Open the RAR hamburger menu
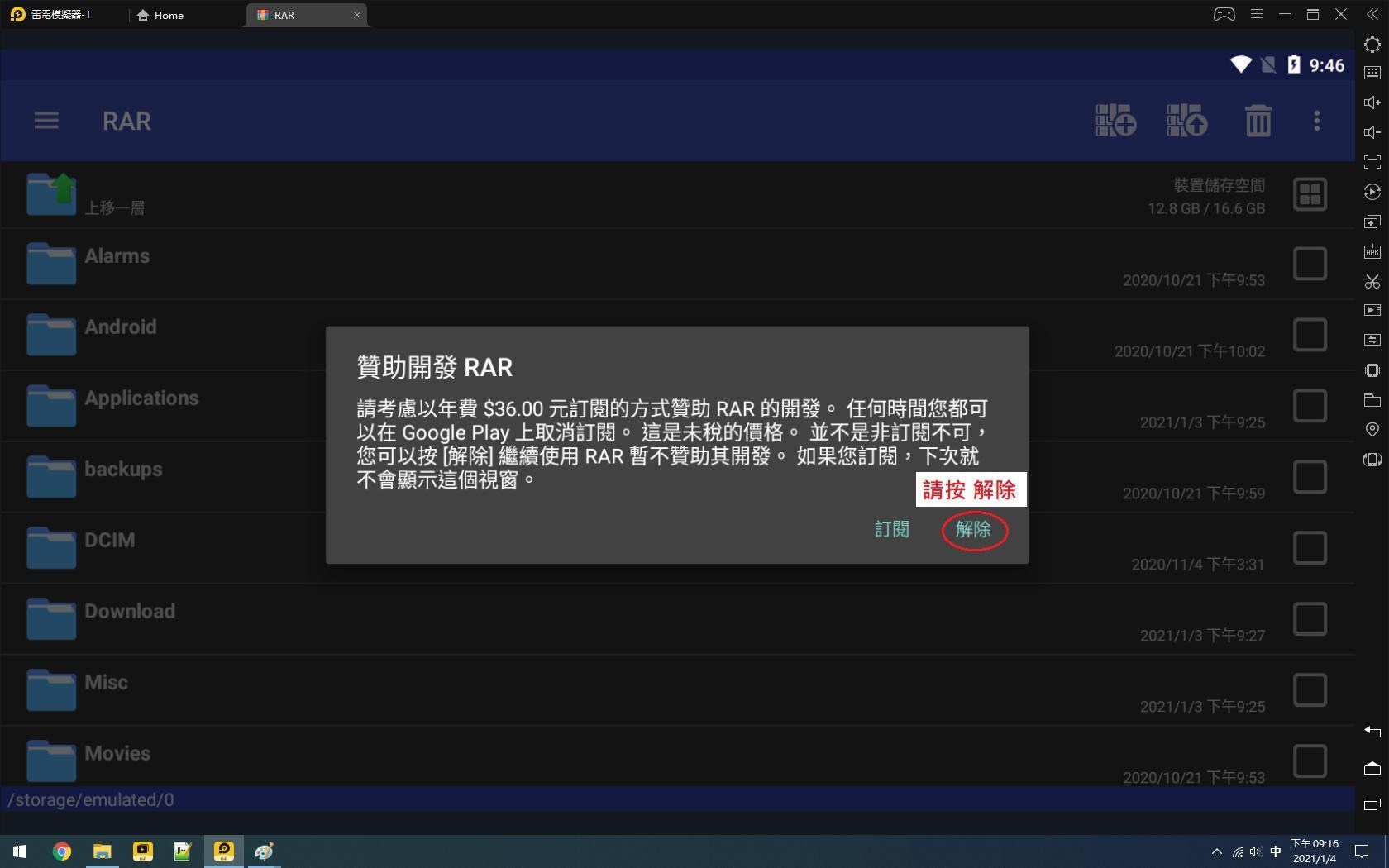Image resolution: width=1389 pixels, height=868 pixels. [x=46, y=121]
